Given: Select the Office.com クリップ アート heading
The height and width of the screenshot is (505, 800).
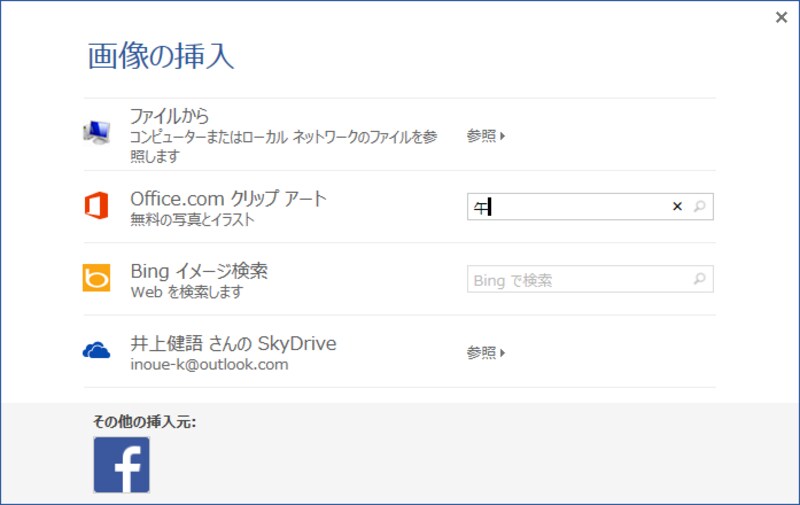Looking at the screenshot, I should 228,198.
